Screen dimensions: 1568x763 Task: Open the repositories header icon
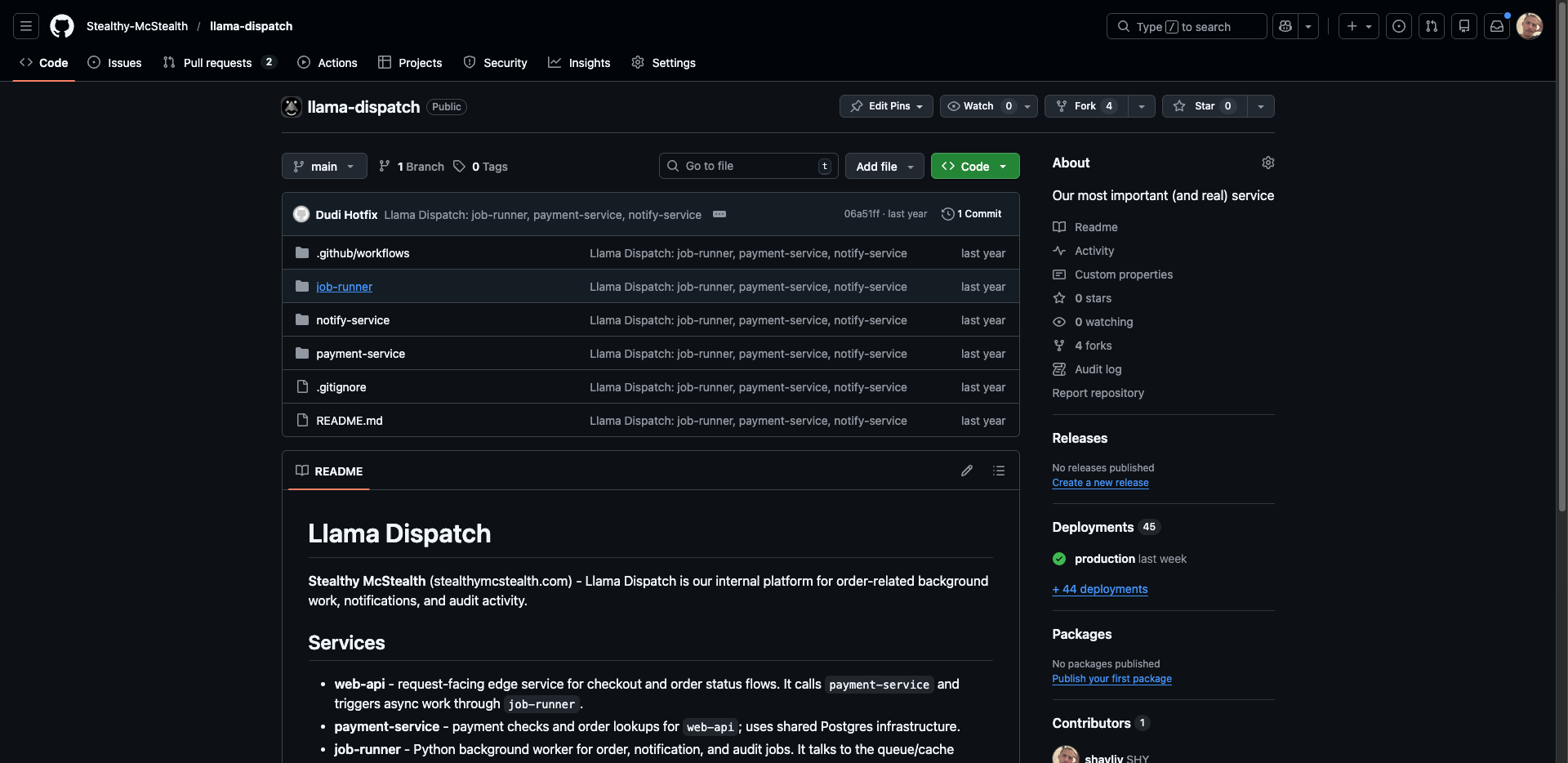click(1464, 26)
